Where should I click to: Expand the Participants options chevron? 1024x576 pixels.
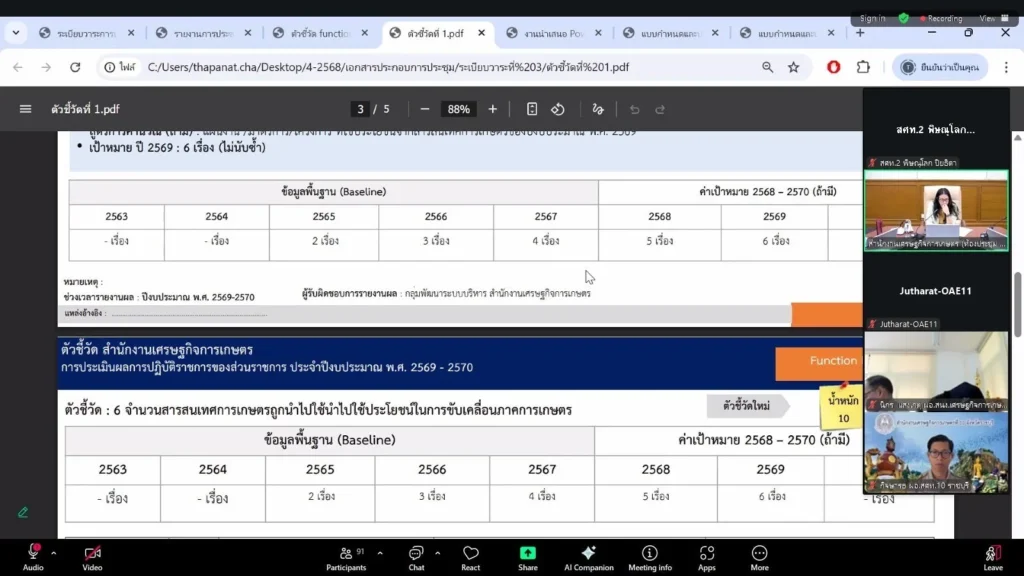[379, 552]
